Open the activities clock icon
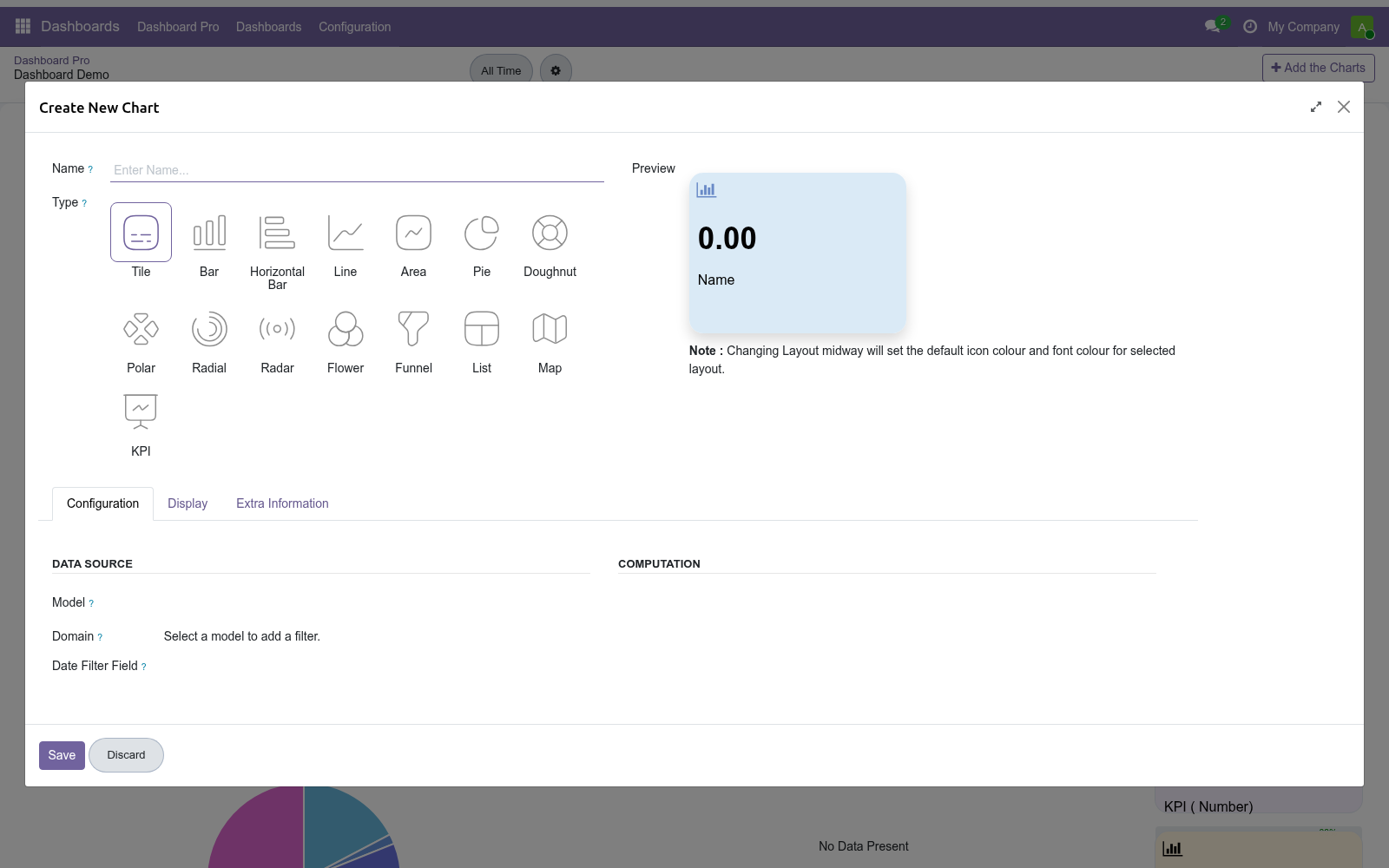This screenshot has width=1389, height=868. pos(1250,27)
